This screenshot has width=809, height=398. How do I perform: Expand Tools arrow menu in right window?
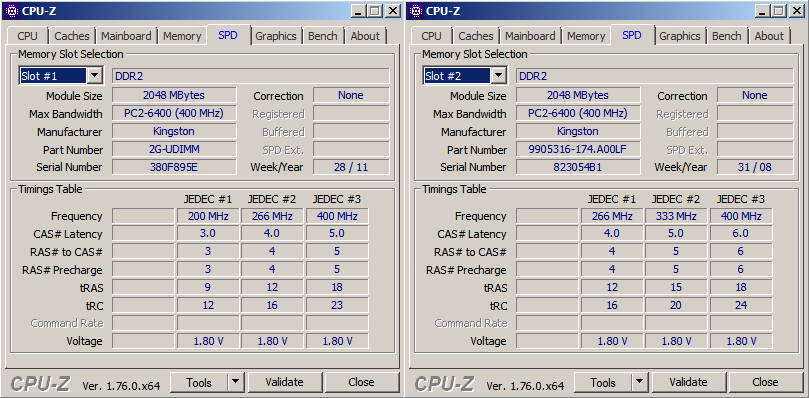click(639, 383)
